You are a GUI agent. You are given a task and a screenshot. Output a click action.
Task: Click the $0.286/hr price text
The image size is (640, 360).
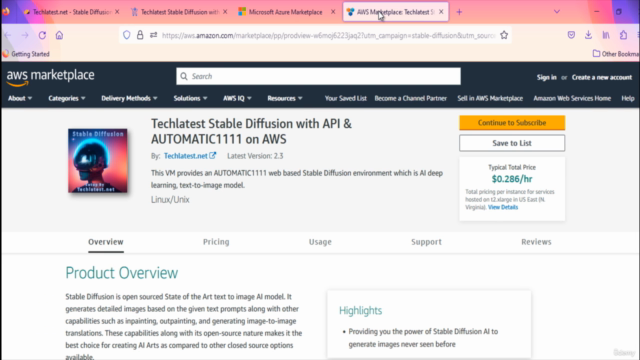[512, 179]
